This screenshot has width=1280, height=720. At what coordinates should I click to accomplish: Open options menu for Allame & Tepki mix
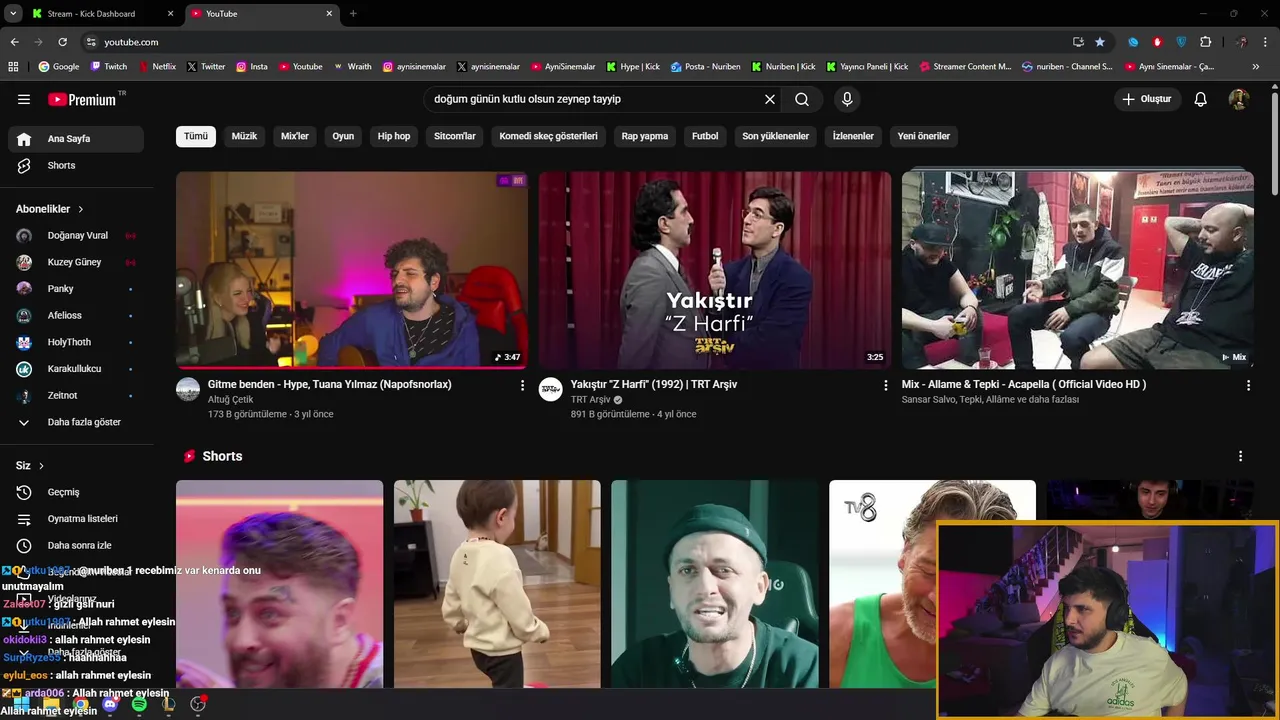(x=1248, y=385)
